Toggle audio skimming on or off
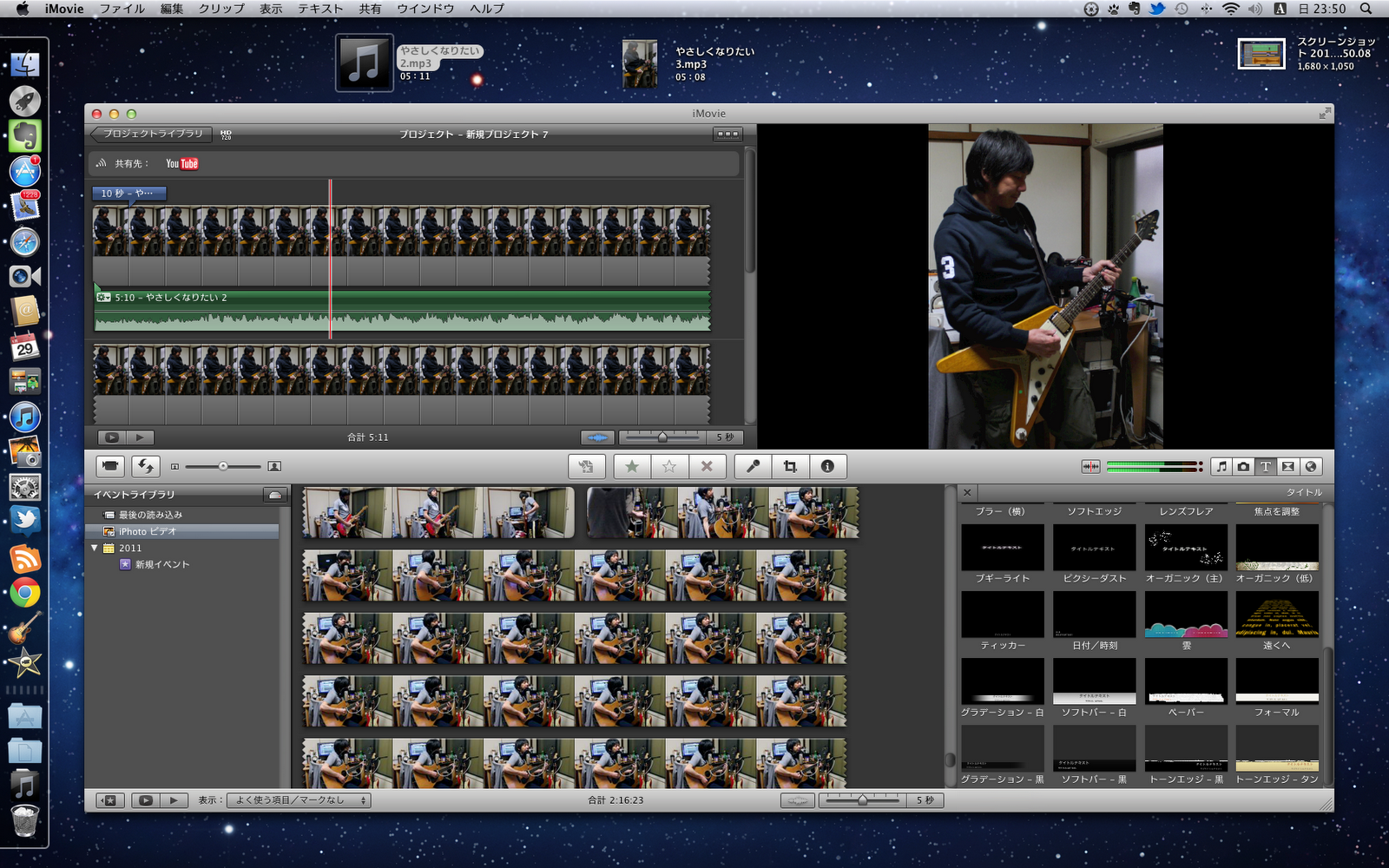This screenshot has height=868, width=1389. point(1090,466)
